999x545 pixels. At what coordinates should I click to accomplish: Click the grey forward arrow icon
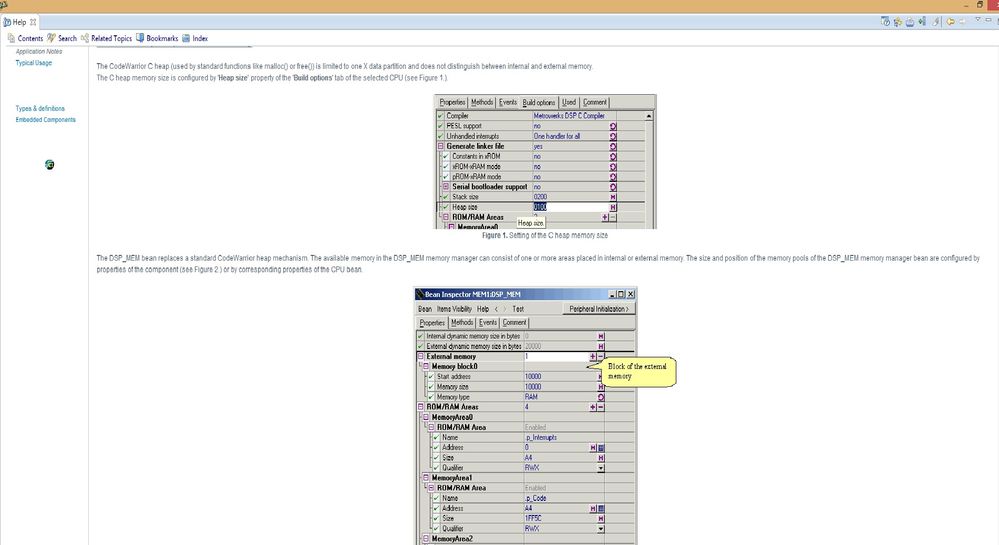(963, 21)
